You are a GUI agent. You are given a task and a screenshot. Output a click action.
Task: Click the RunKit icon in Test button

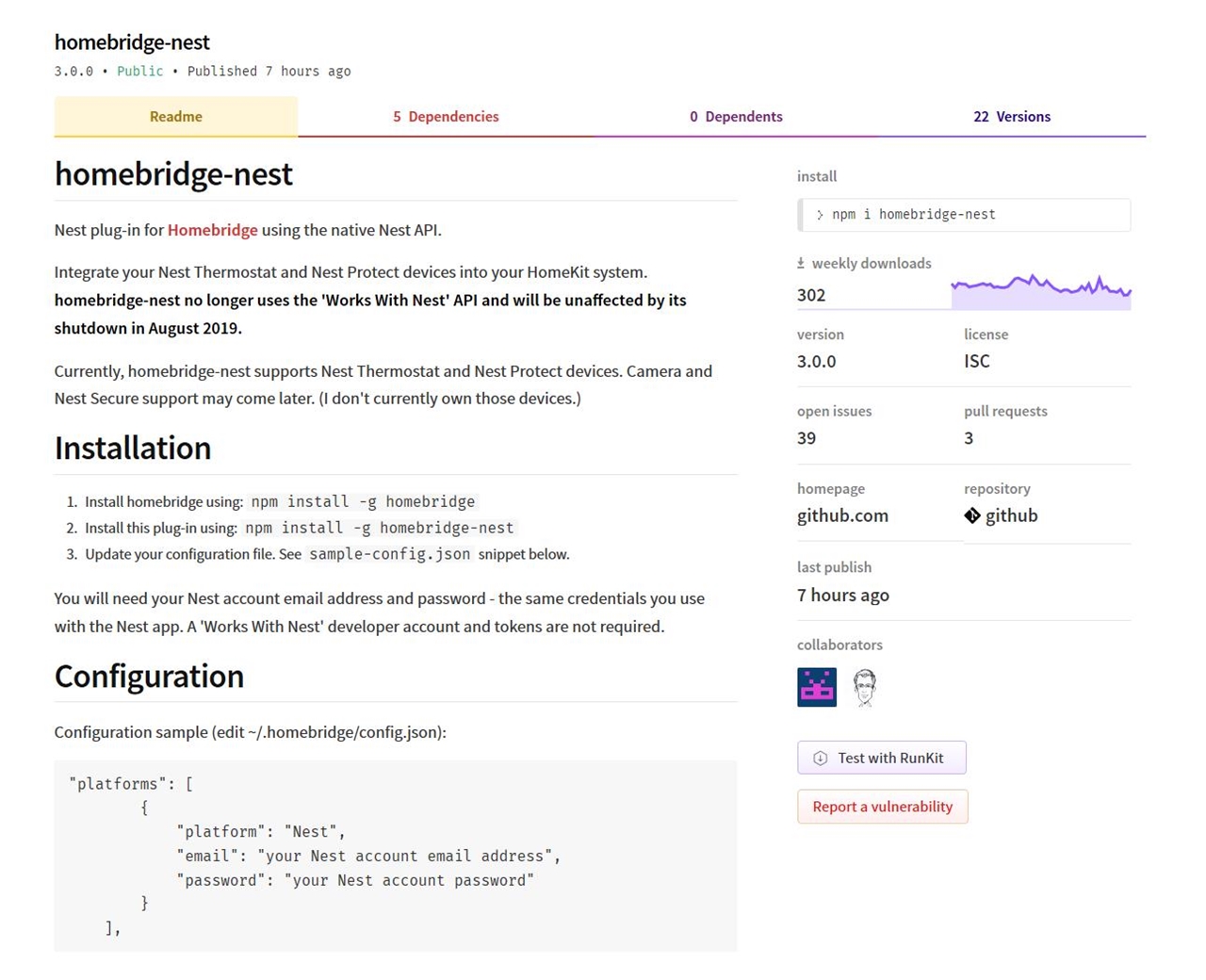(x=821, y=758)
